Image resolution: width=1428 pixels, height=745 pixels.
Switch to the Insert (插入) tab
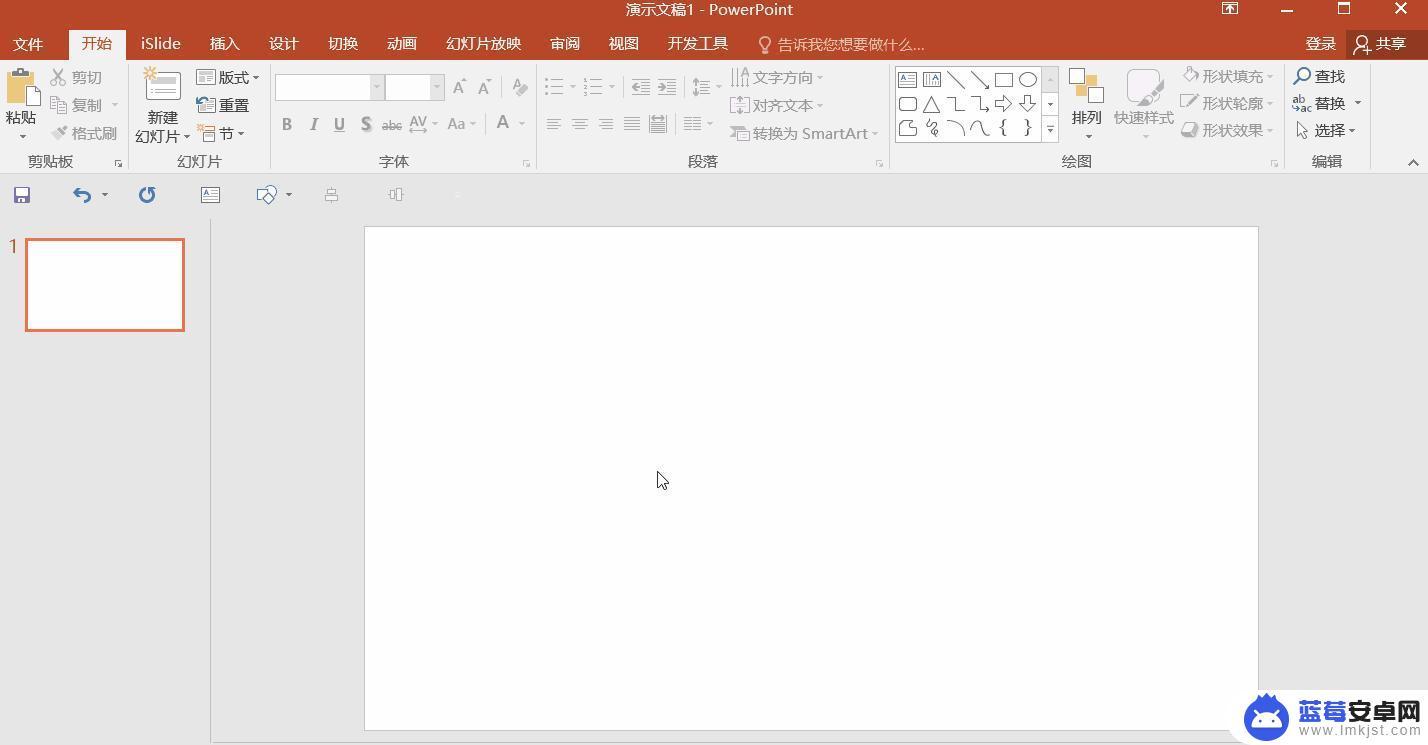pos(225,44)
